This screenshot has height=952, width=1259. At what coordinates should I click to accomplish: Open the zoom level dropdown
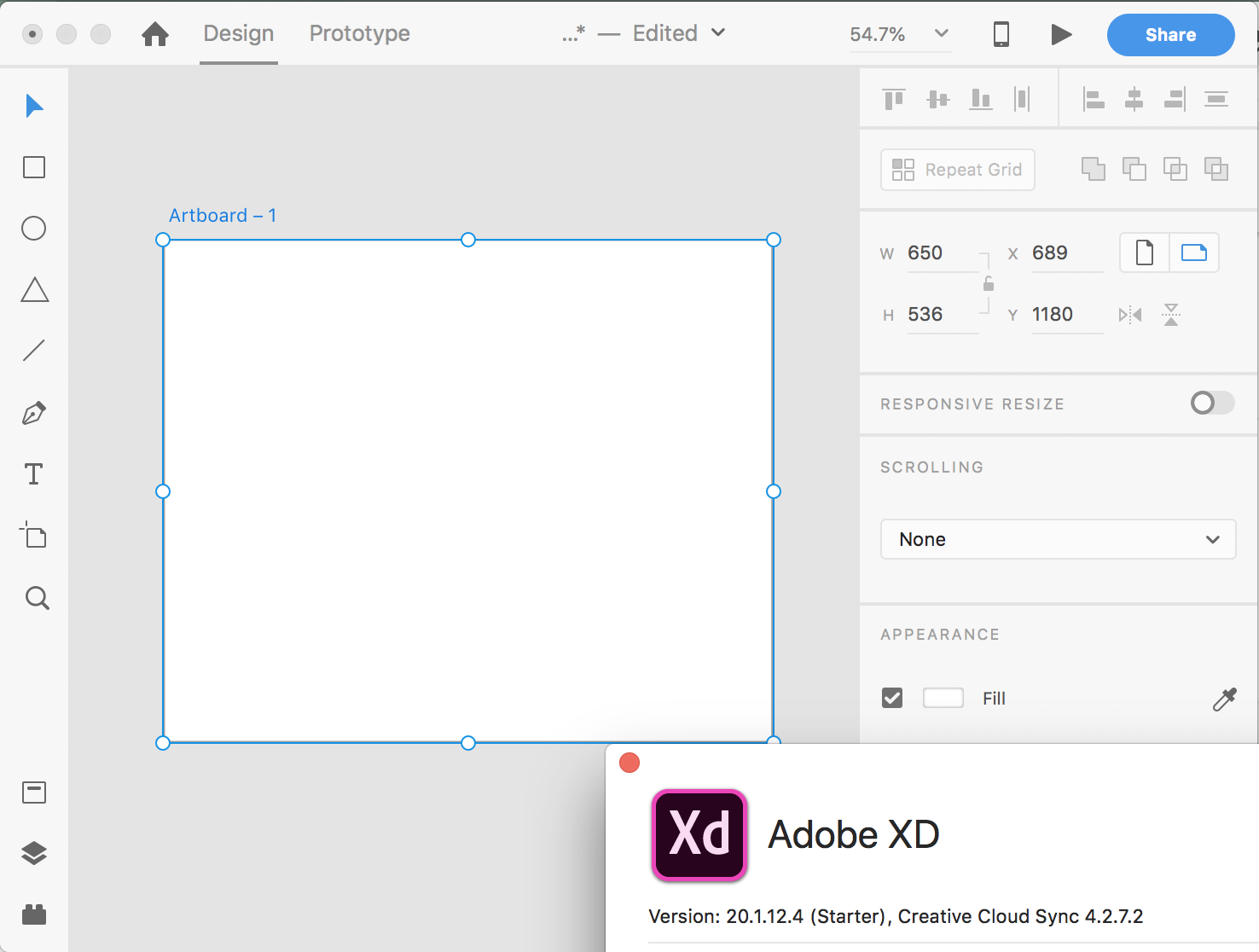942,33
